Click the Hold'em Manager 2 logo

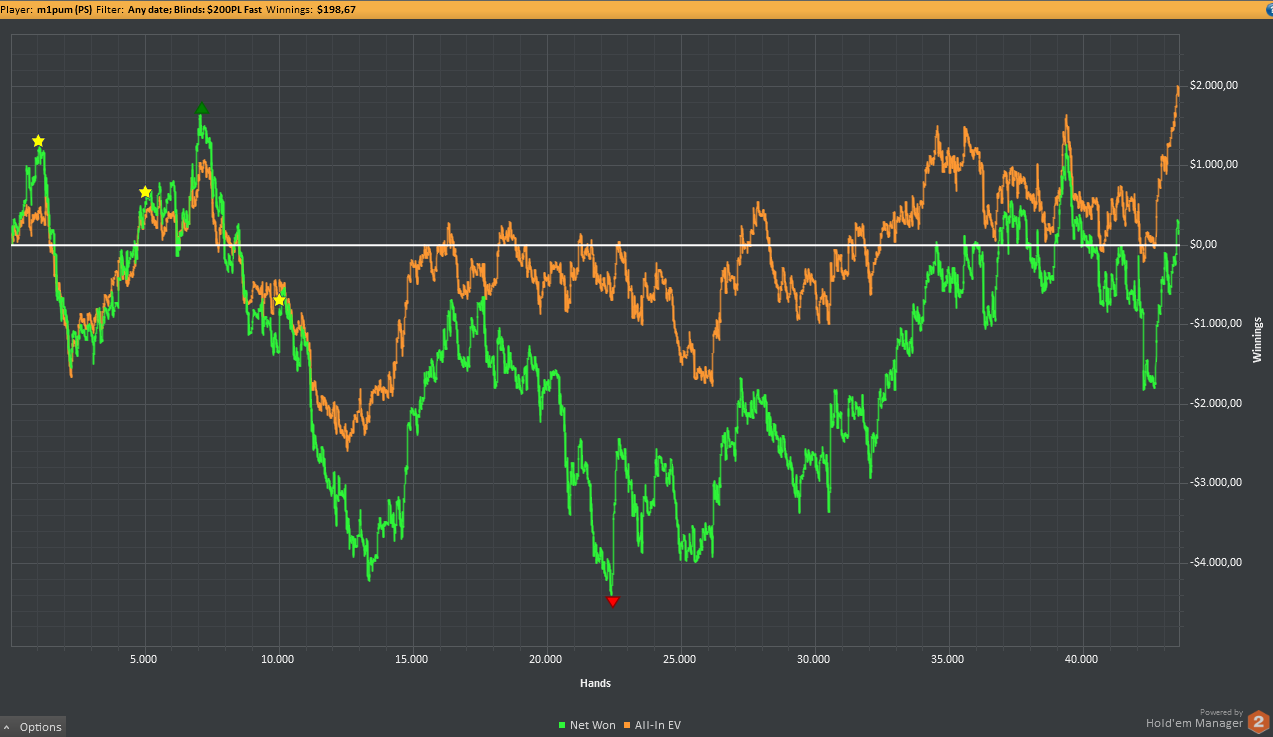1257,722
